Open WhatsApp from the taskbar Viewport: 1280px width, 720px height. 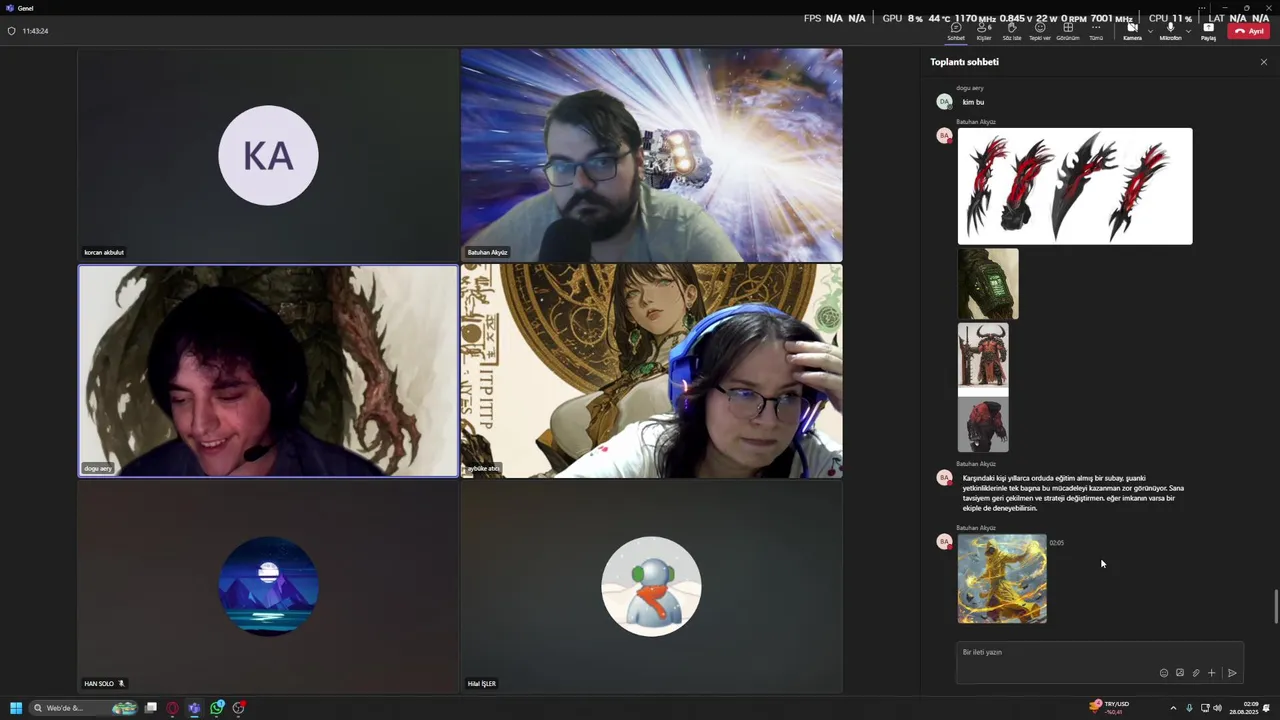coord(217,708)
